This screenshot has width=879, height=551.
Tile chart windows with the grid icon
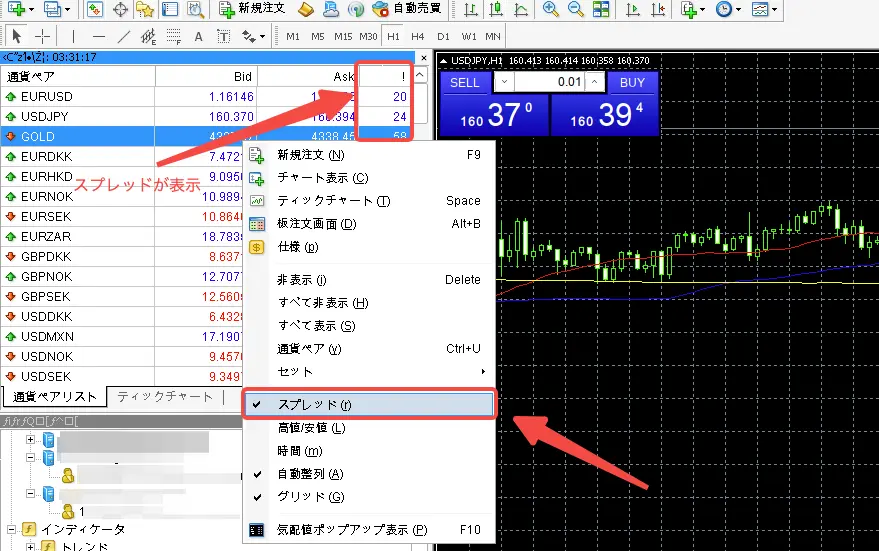pos(601,9)
